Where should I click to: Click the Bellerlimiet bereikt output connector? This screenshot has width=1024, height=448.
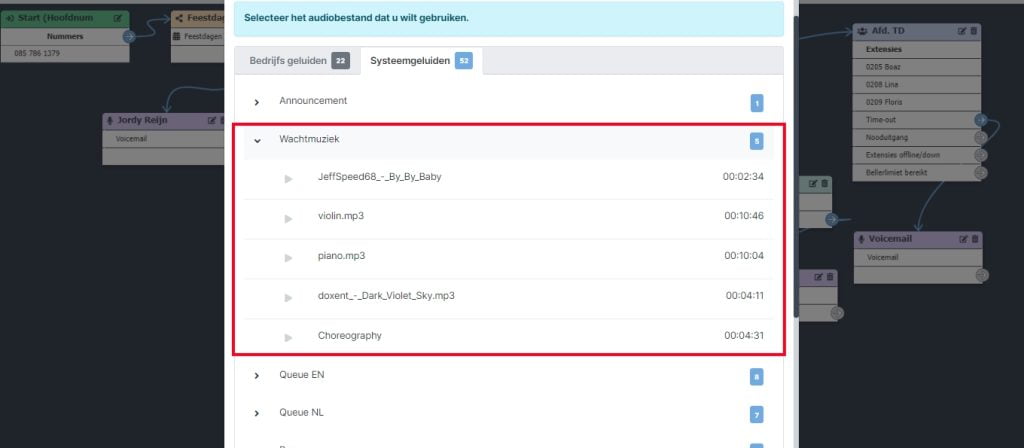[x=980, y=172]
